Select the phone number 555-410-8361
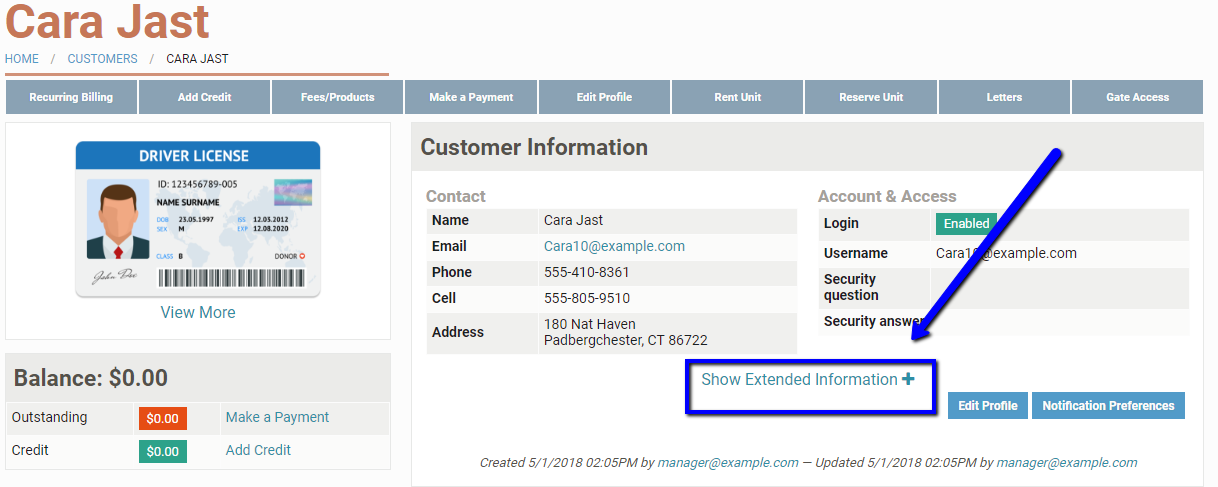Viewport: 1218px width, 487px height. [586, 272]
